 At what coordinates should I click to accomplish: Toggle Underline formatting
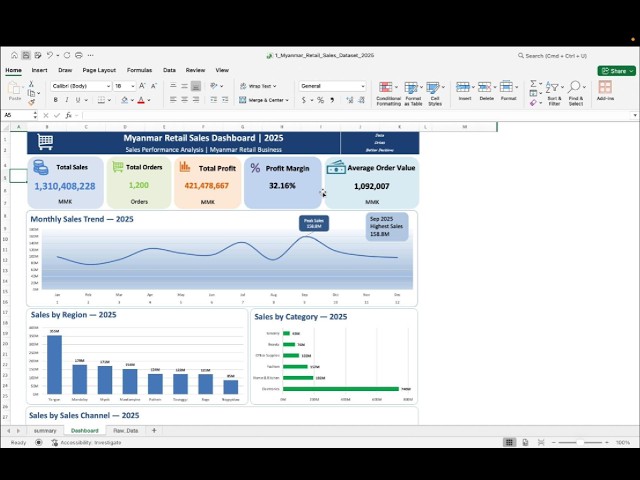tap(78, 100)
